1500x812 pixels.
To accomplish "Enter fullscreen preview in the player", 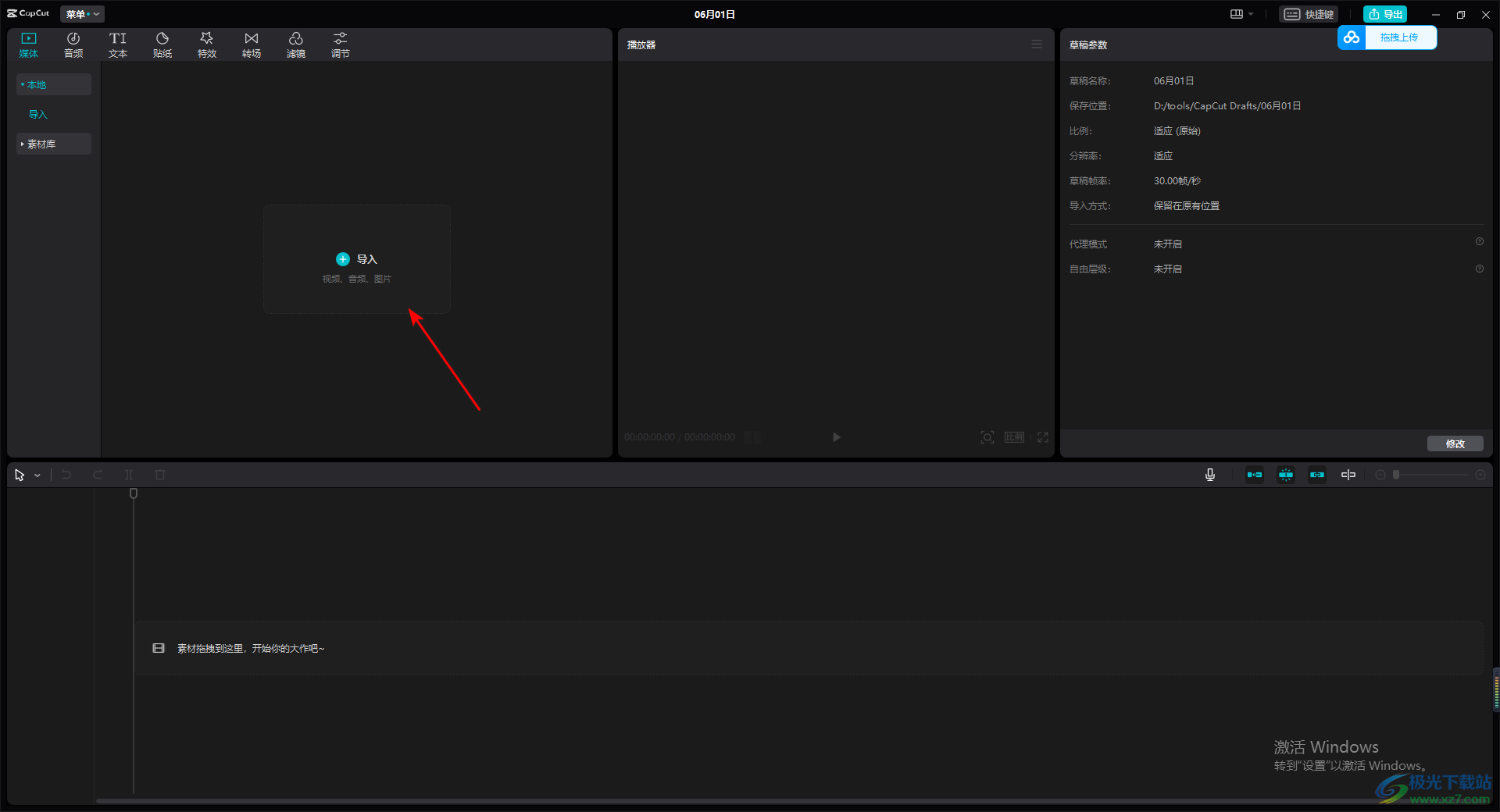I will click(x=1043, y=437).
